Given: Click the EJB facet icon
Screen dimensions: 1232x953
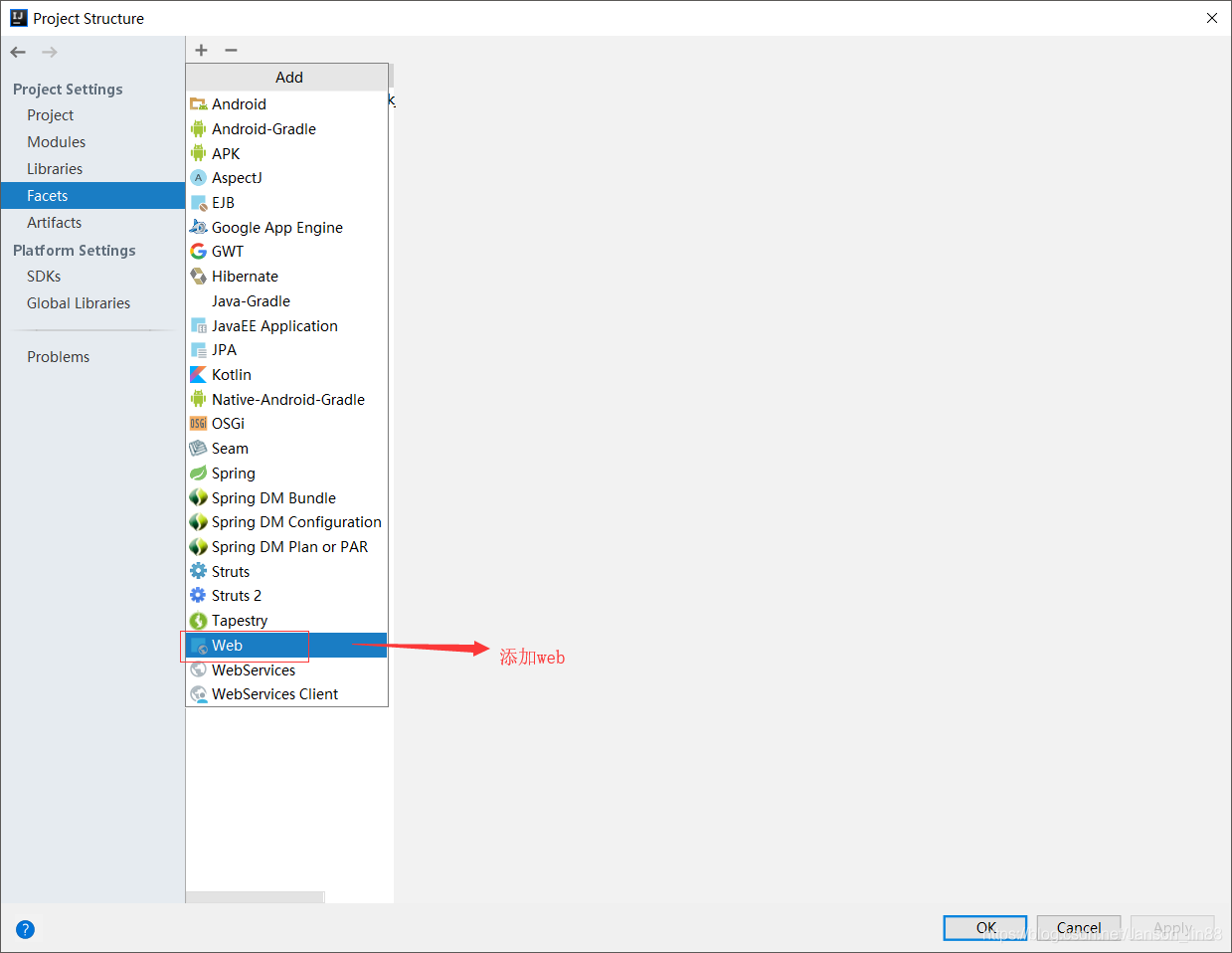Looking at the screenshot, I should [198, 203].
